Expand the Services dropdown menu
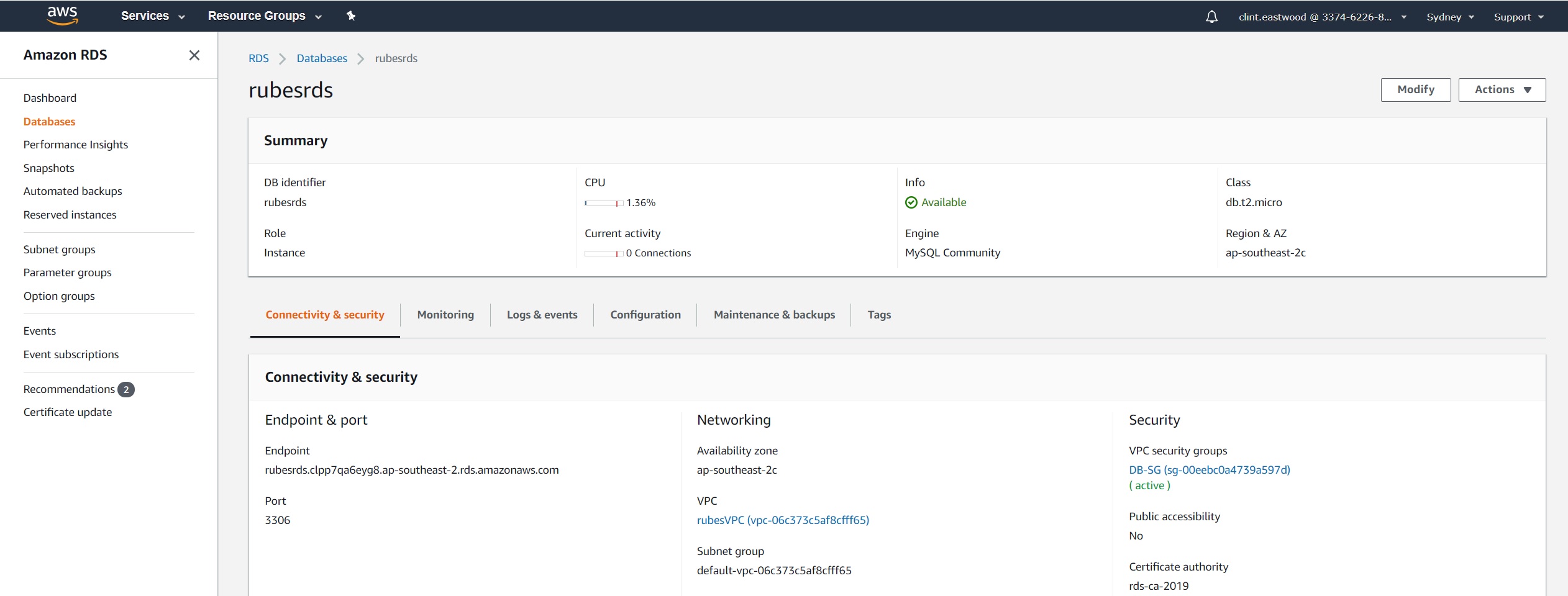 click(153, 16)
